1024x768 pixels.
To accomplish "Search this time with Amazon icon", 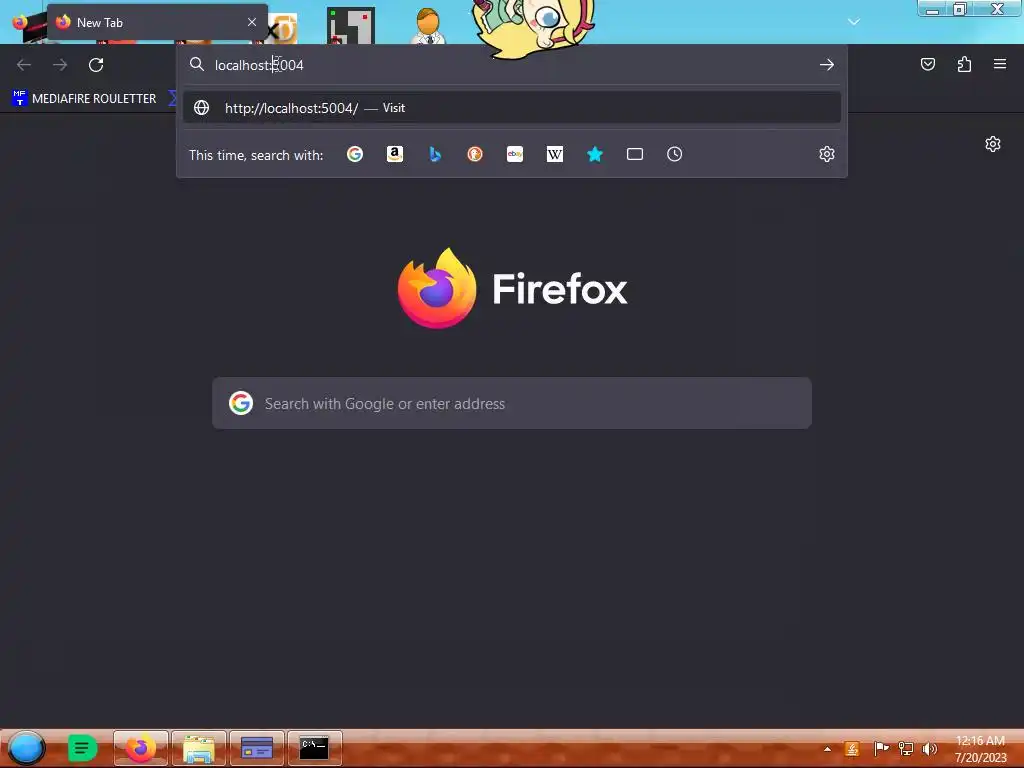I will tap(394, 154).
